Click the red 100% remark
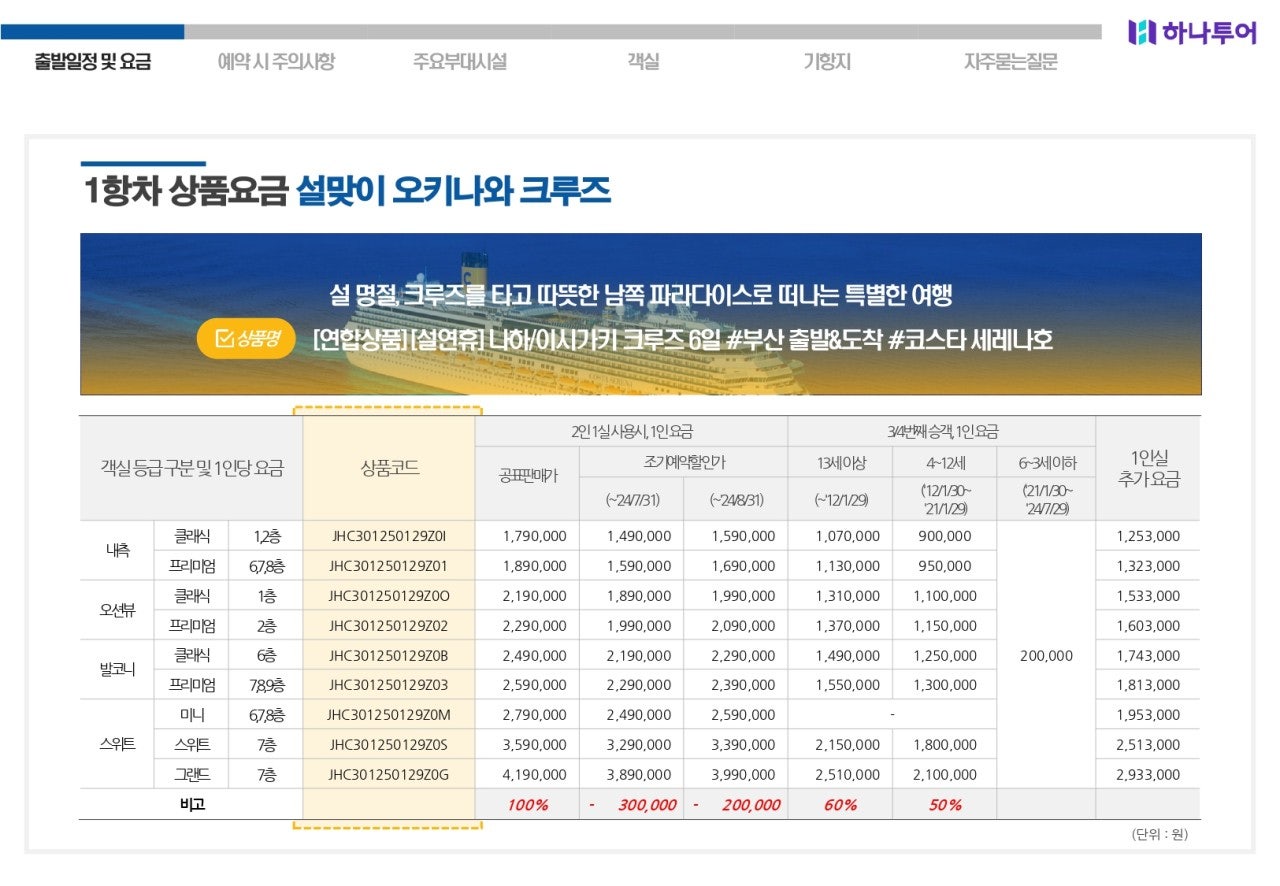This screenshot has width=1280, height=886. (x=528, y=805)
